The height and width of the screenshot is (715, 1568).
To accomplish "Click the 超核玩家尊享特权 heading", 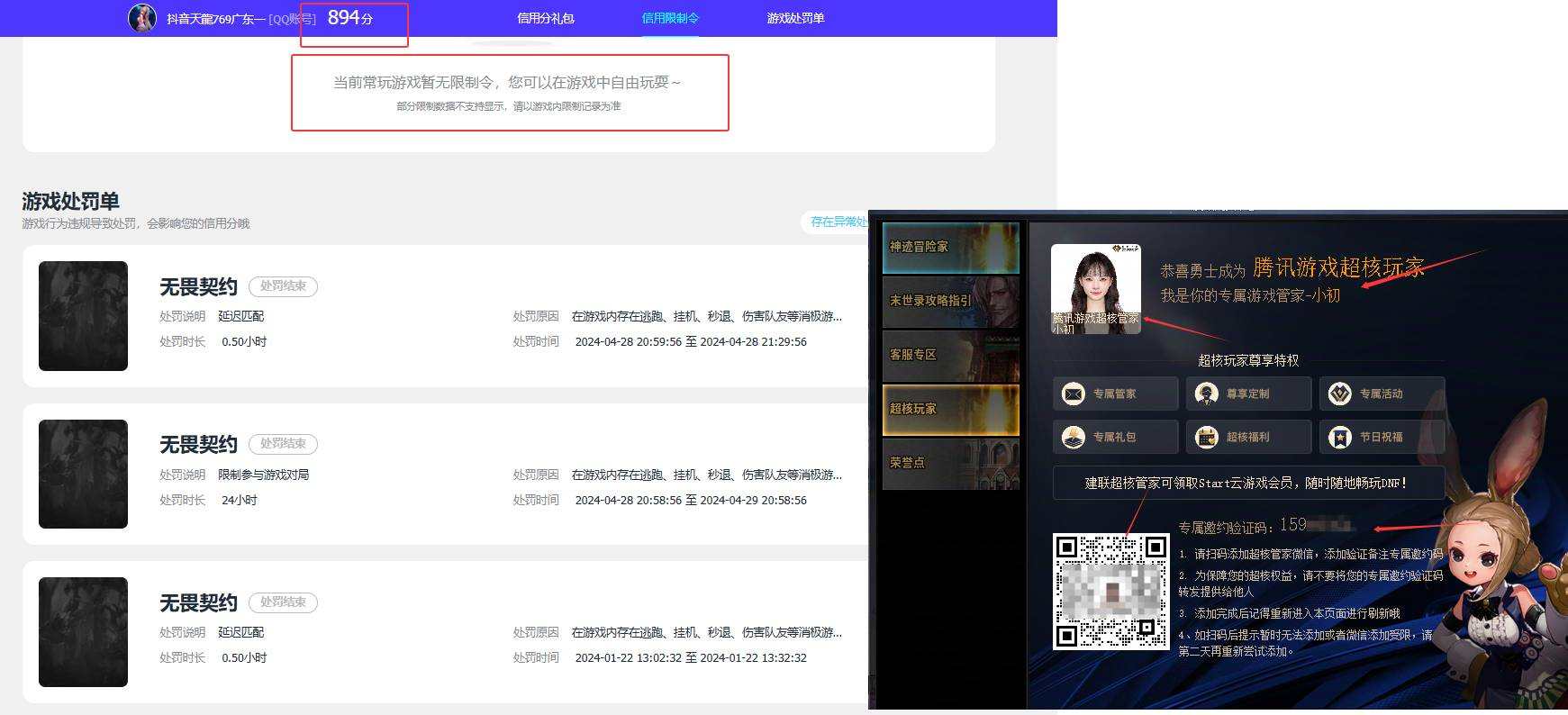I will (x=1248, y=360).
